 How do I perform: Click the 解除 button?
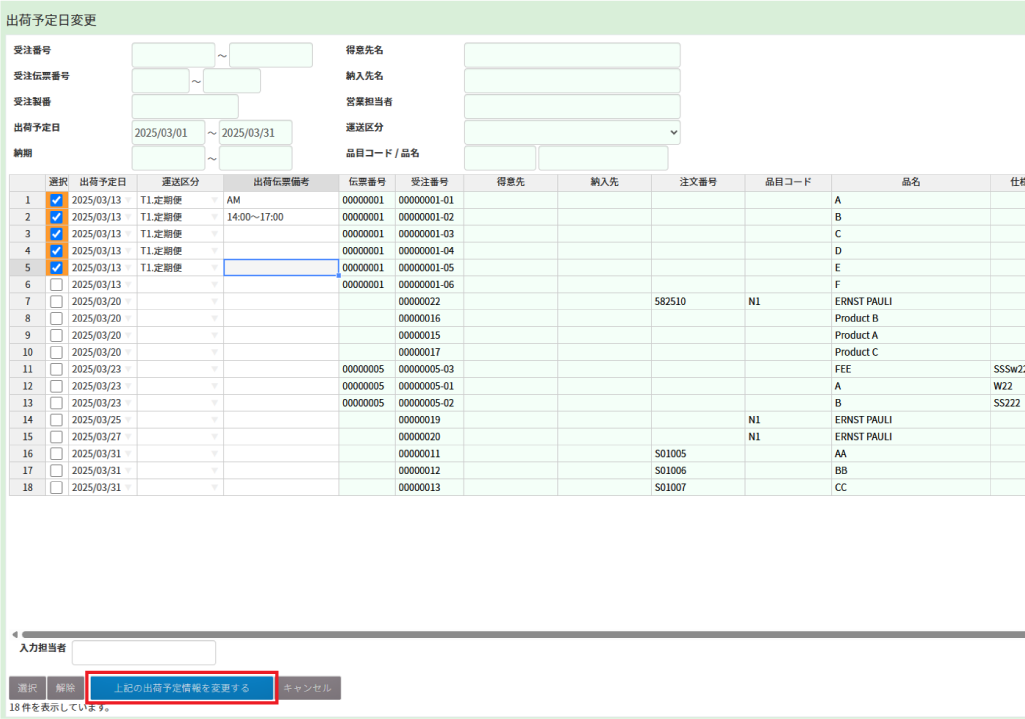[65, 688]
